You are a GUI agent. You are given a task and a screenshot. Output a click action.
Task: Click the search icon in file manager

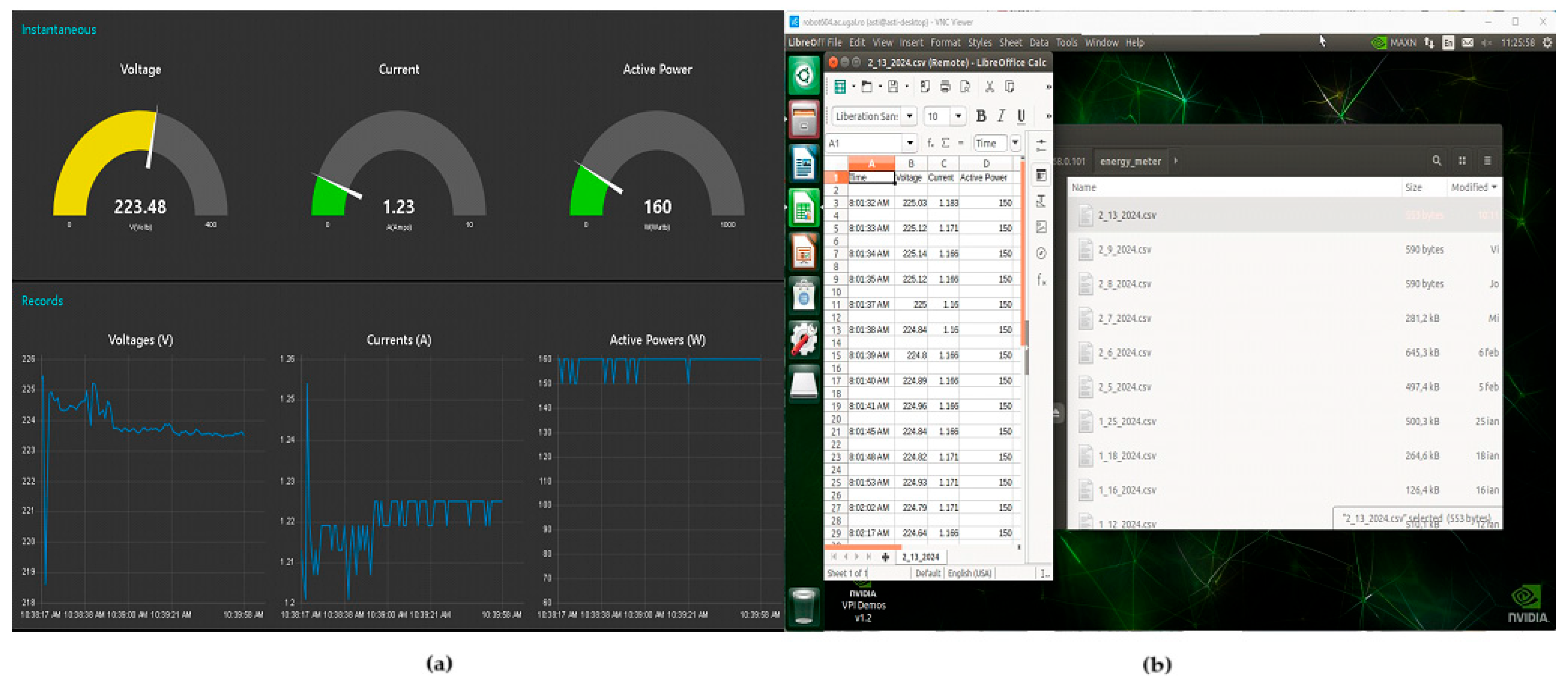[x=1437, y=161]
